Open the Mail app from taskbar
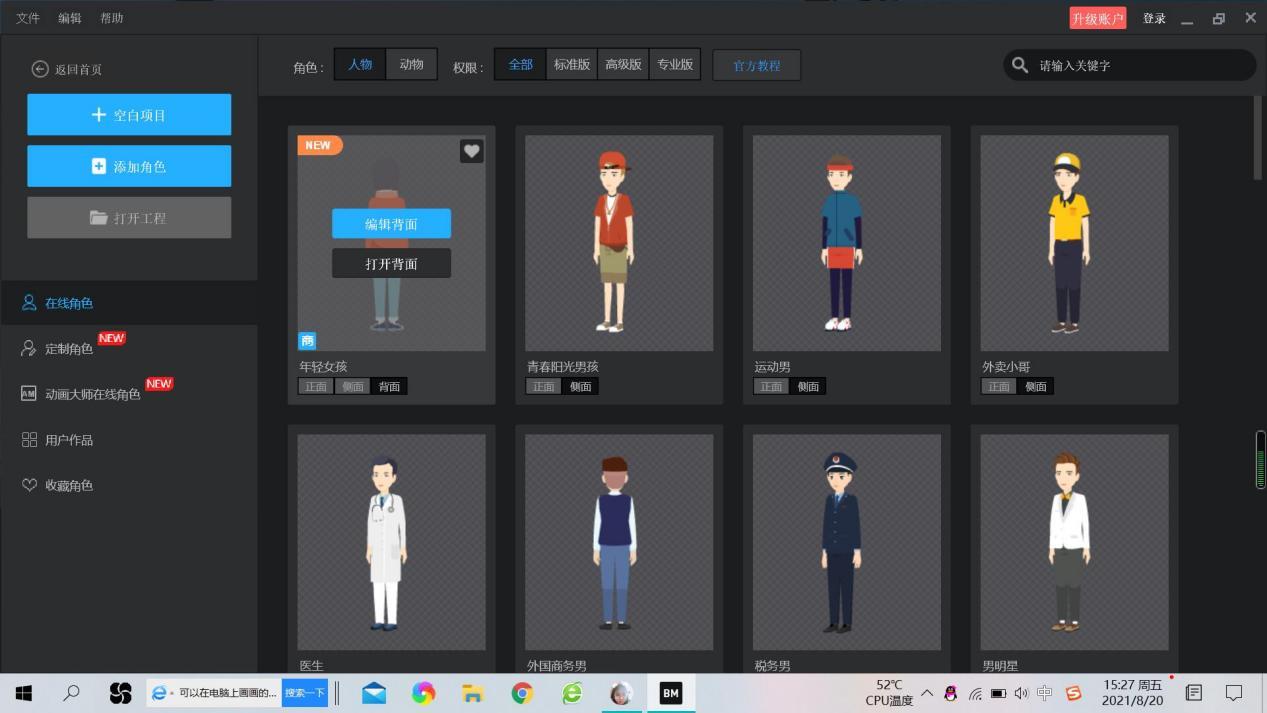Screen dimensions: 1267x713 pyautogui.click(x=375, y=693)
